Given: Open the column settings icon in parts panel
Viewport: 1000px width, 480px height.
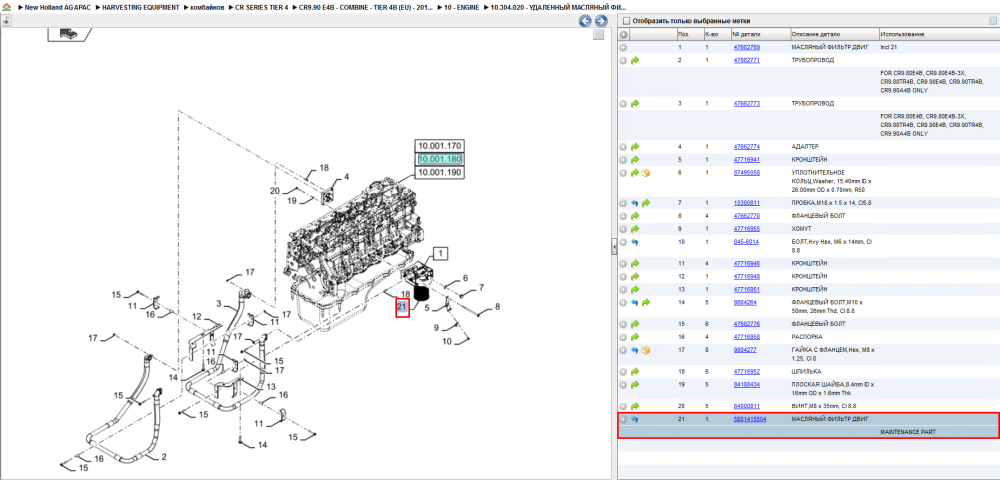Looking at the screenshot, I should pyautogui.click(x=992, y=20).
